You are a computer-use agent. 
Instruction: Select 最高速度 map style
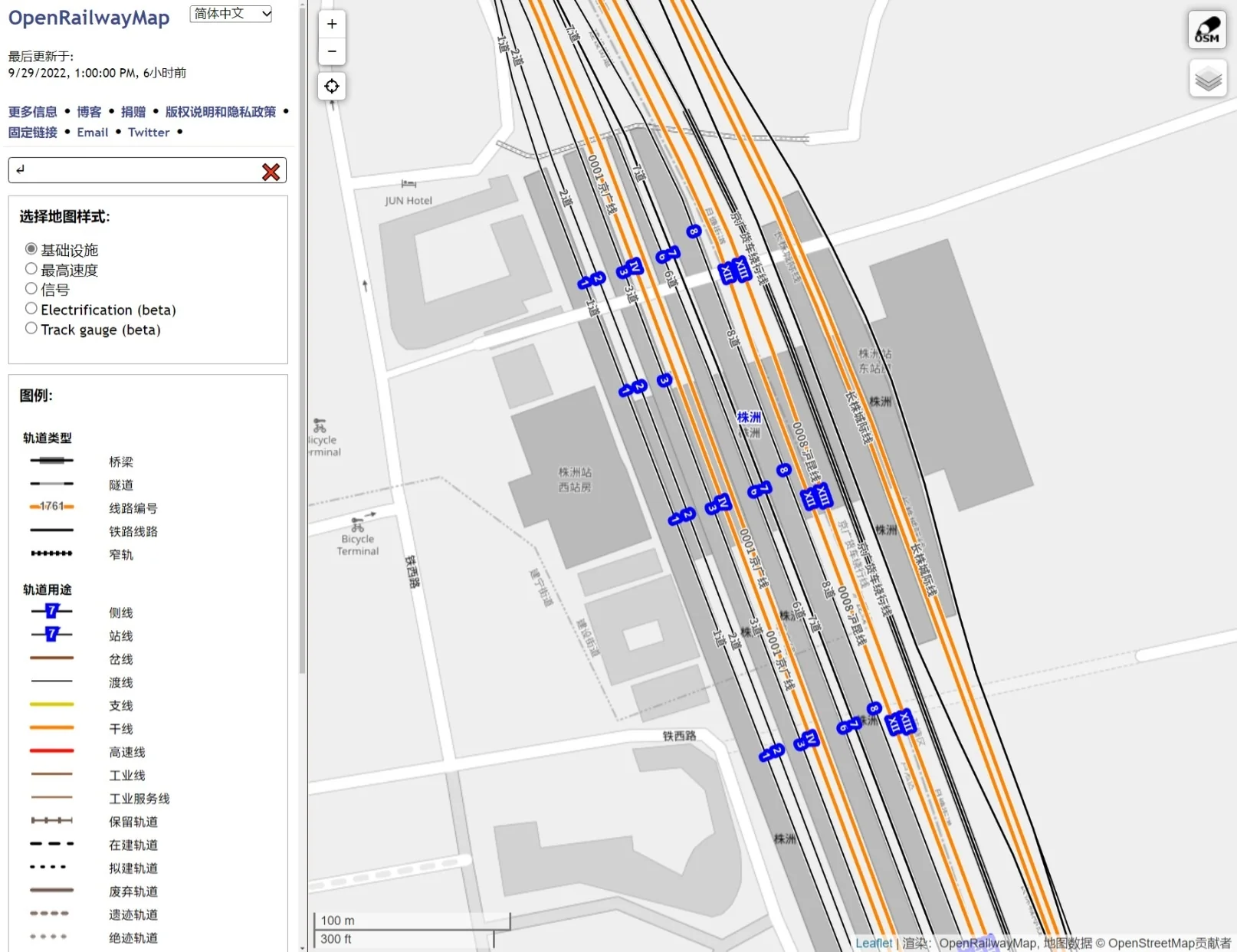click(31, 269)
